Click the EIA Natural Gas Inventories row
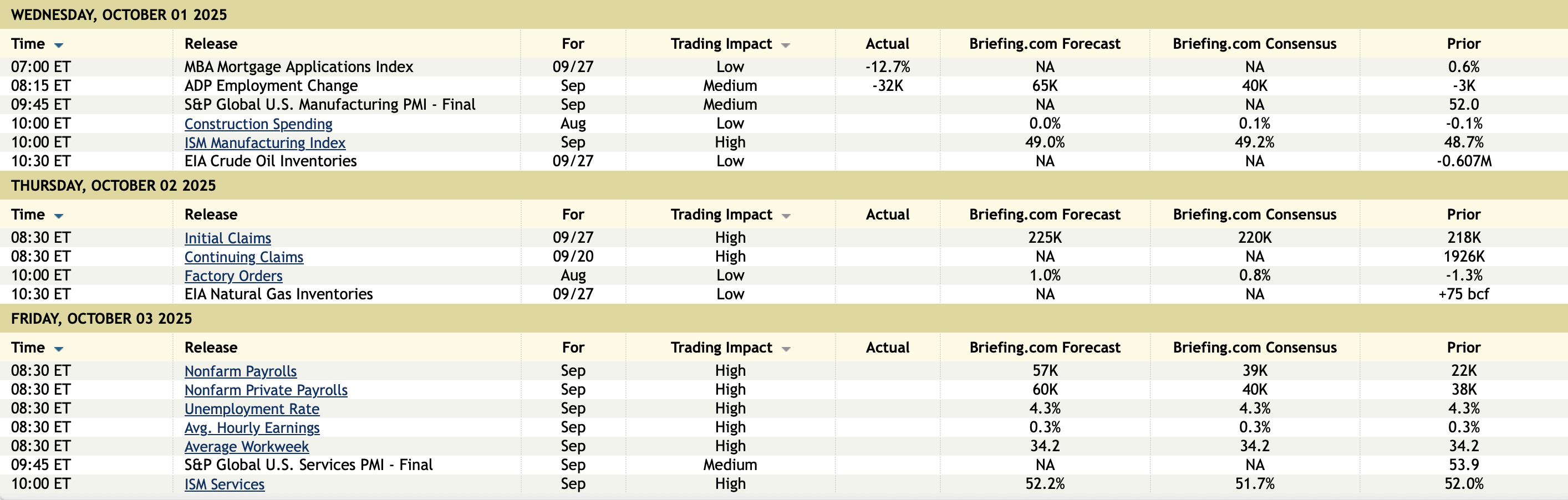Image resolution: width=1568 pixels, height=500 pixels. [278, 294]
